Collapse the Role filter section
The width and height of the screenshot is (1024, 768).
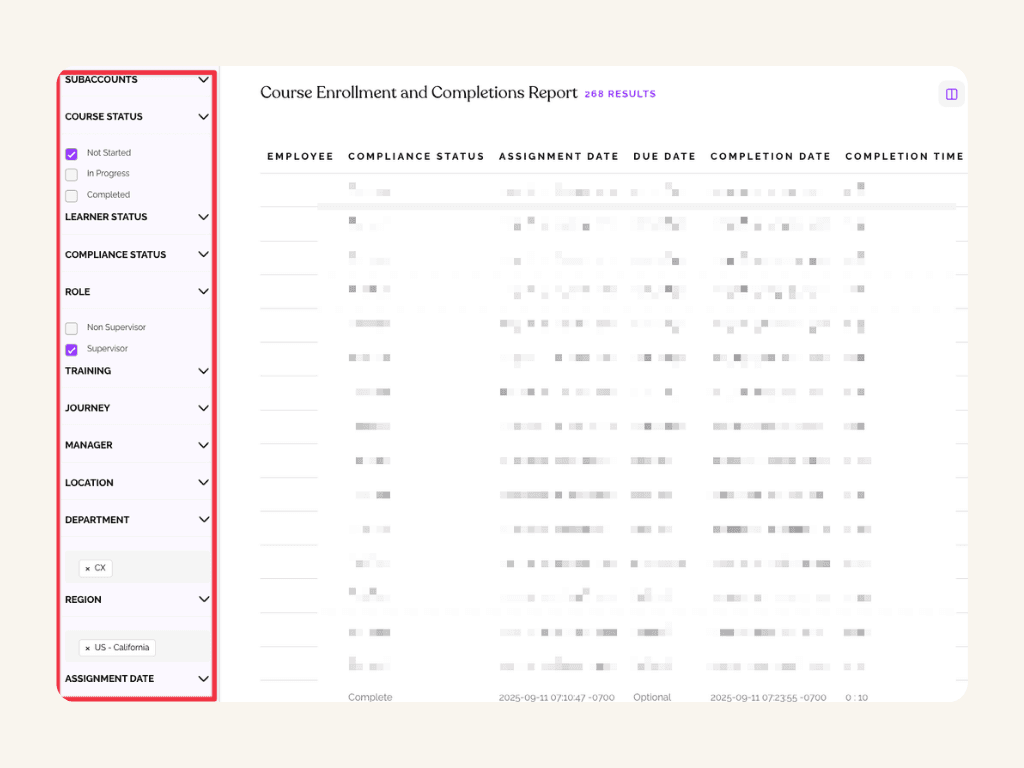[x=203, y=291]
